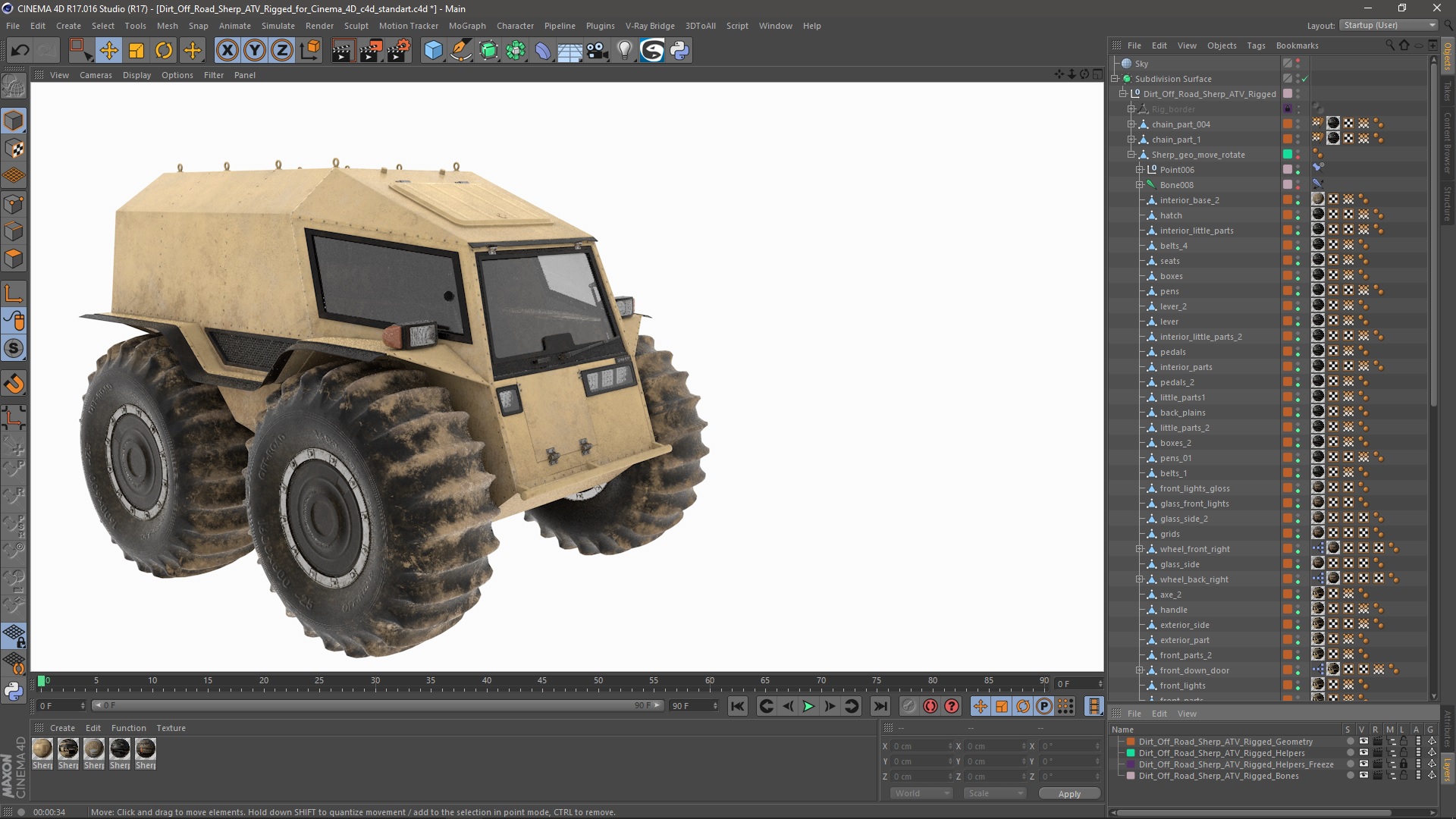
Task: Toggle Y axis lock
Action: point(255,51)
